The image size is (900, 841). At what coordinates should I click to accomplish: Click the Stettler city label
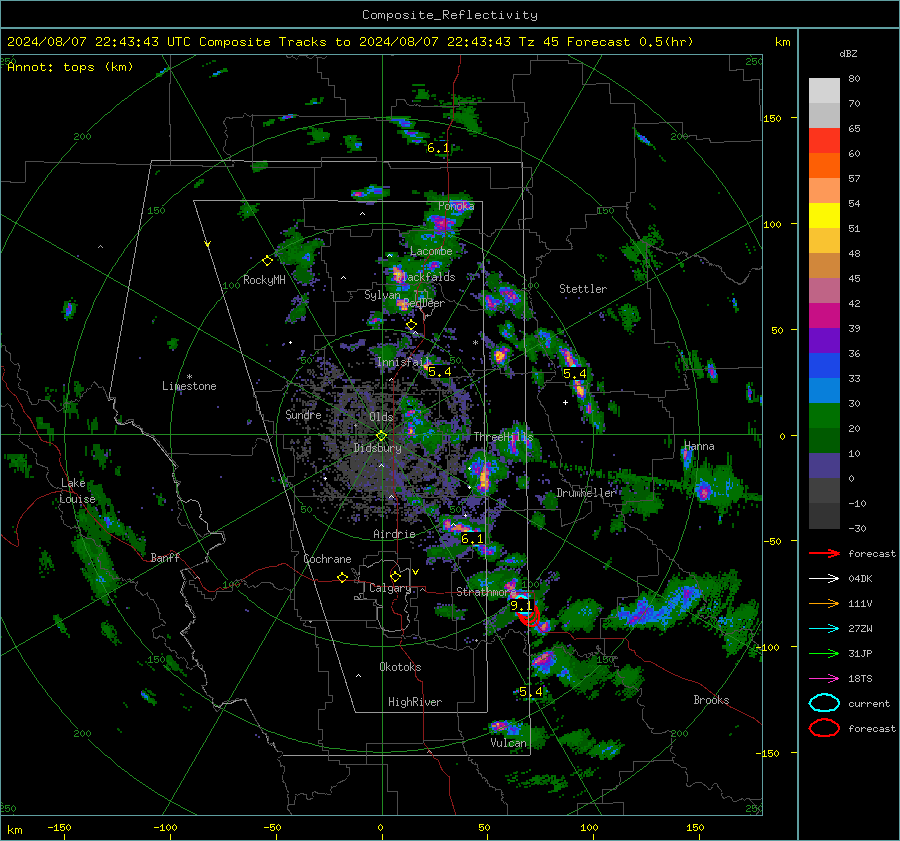click(x=583, y=289)
